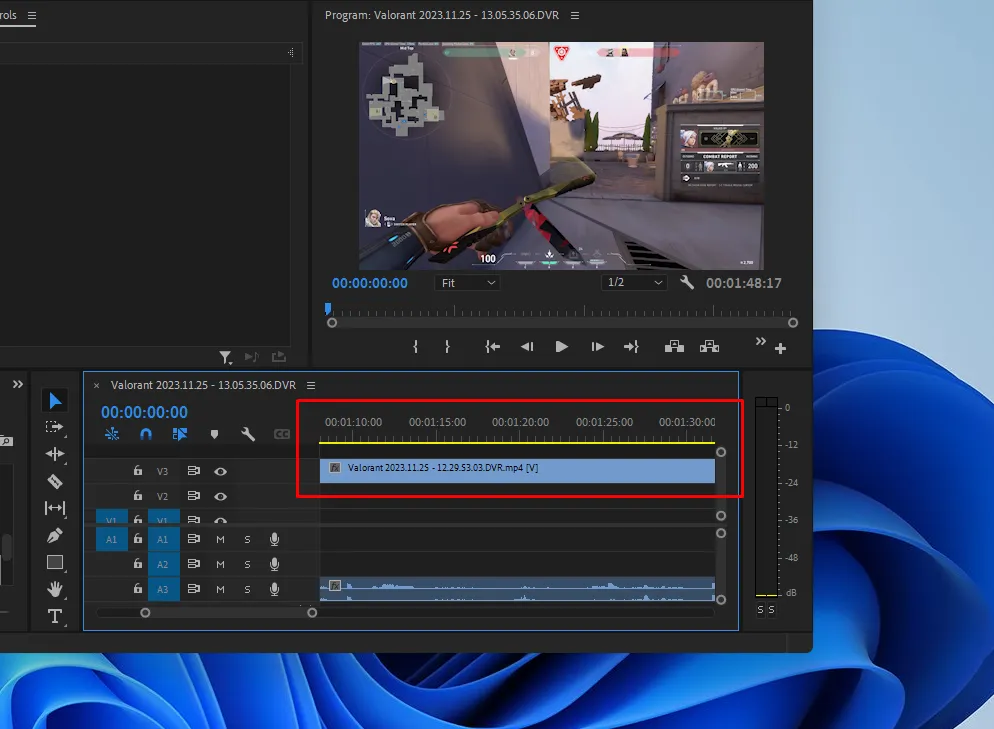Select the Track Select Forward tool
The height and width of the screenshot is (729, 994).
(x=55, y=427)
